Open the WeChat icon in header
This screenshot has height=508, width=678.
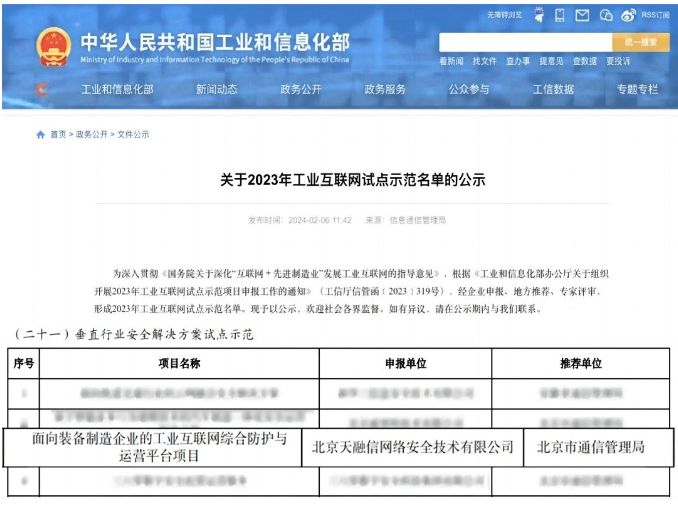606,15
